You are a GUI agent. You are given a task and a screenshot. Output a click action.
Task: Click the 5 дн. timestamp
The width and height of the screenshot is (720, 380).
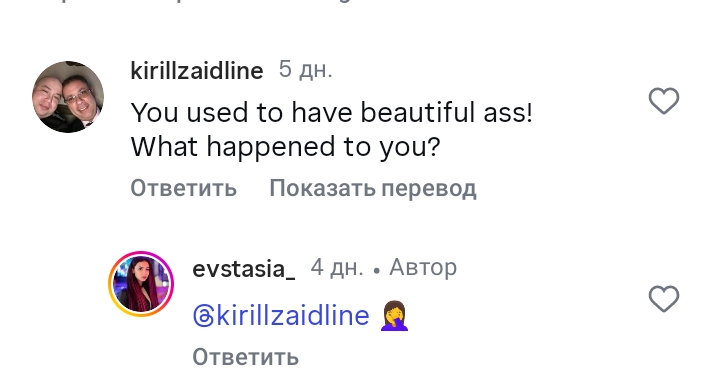(x=305, y=70)
